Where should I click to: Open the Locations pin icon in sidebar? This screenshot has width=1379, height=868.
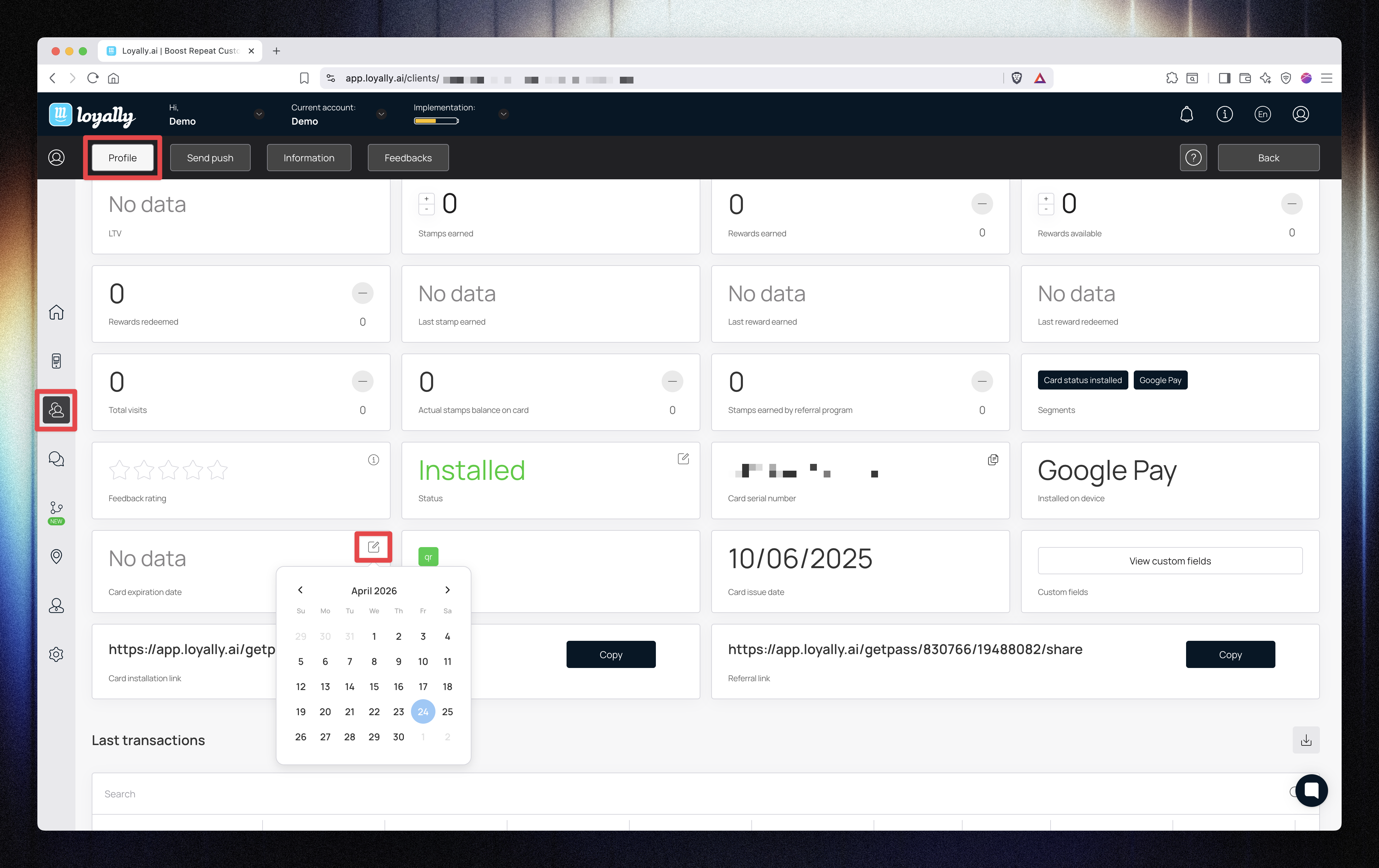56,556
